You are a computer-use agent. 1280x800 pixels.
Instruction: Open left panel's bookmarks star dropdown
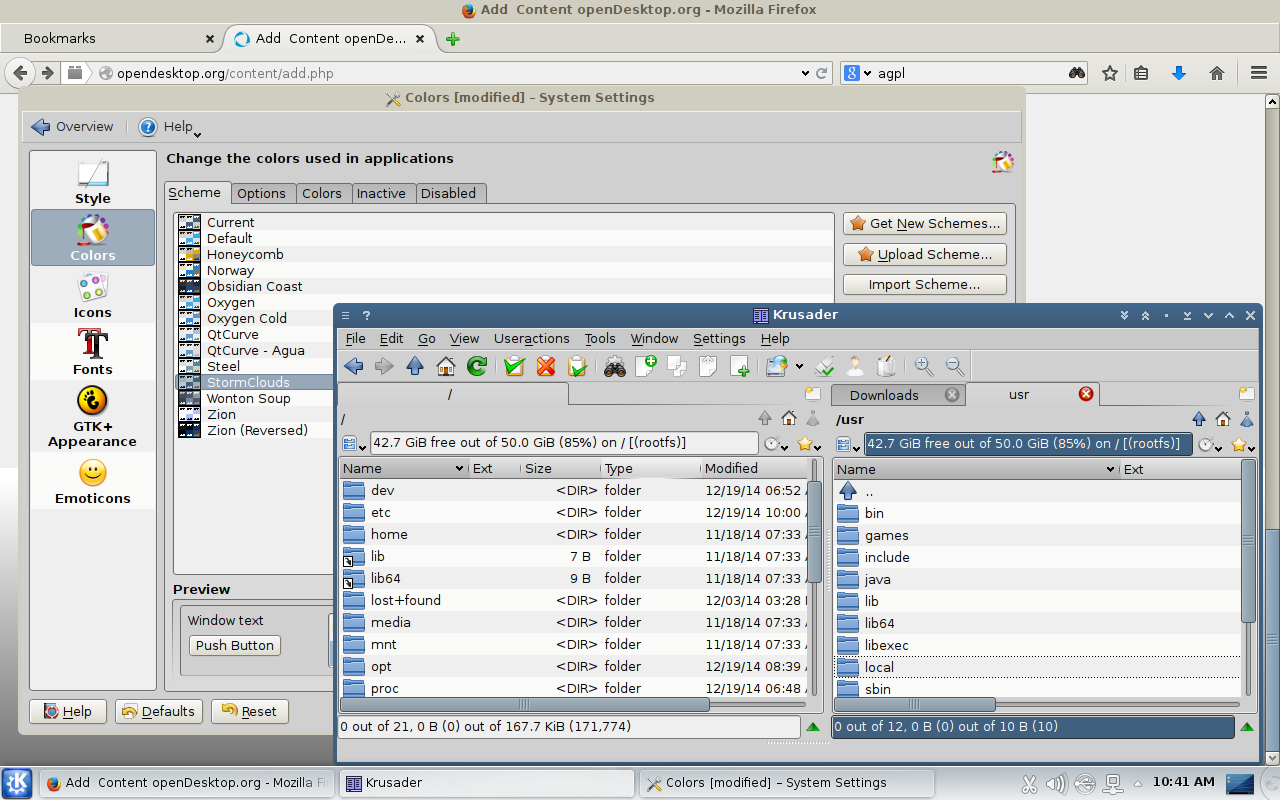click(x=809, y=444)
